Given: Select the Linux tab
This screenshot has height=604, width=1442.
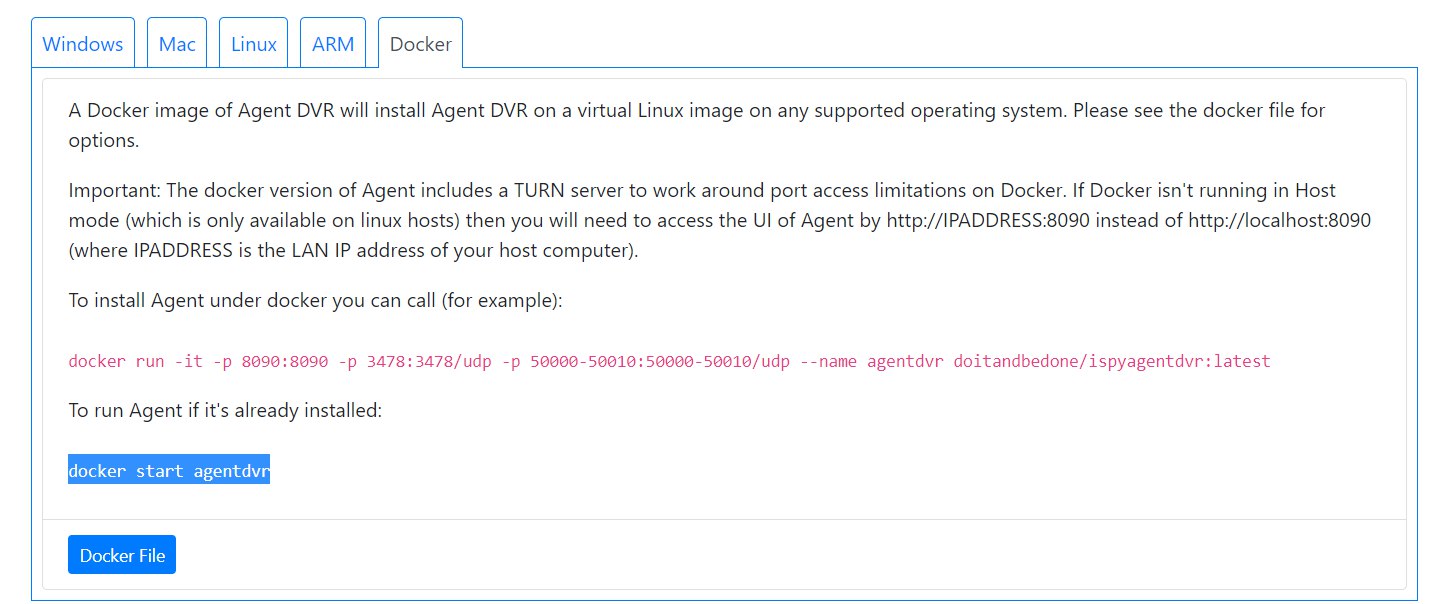Looking at the screenshot, I should [x=254, y=44].
